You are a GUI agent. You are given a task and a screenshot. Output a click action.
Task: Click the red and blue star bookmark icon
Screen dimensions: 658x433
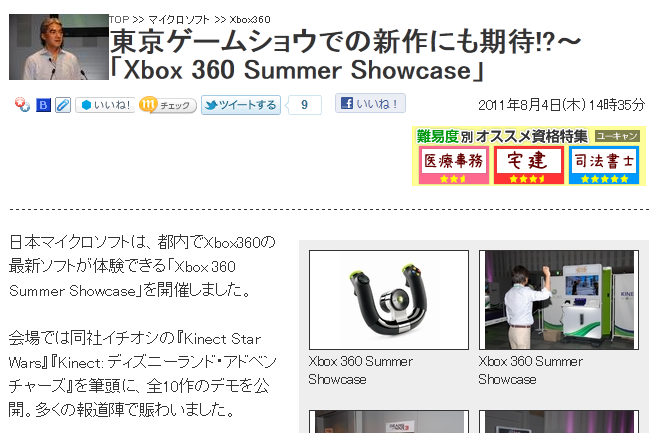pos(22,104)
